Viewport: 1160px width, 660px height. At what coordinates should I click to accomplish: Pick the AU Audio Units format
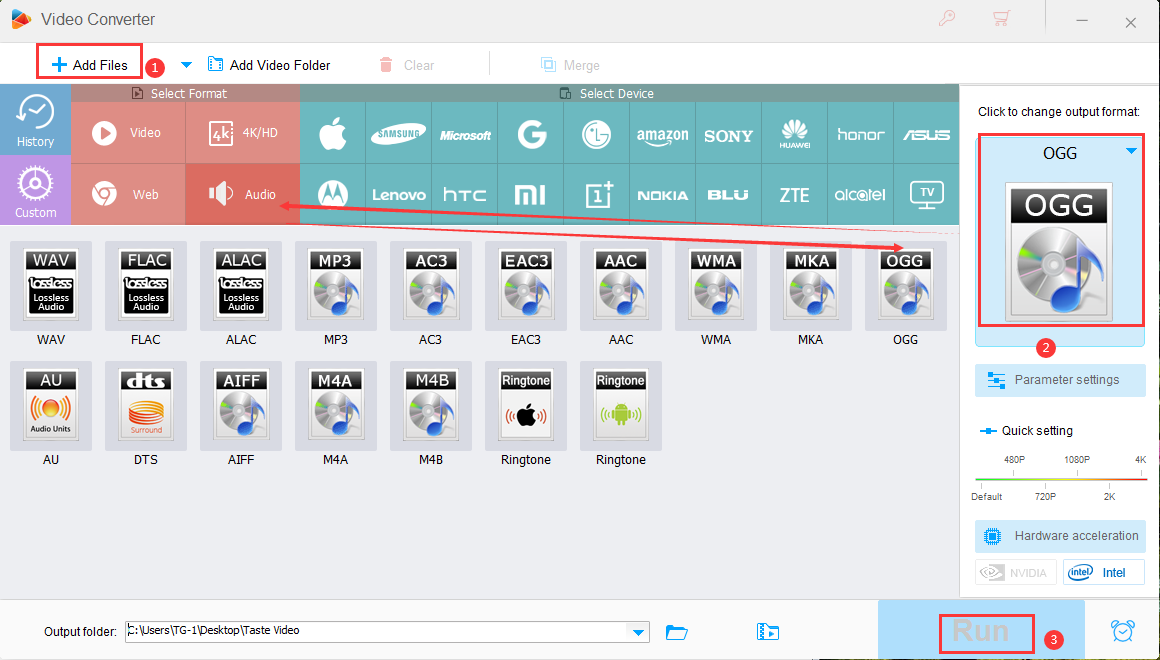(x=51, y=405)
